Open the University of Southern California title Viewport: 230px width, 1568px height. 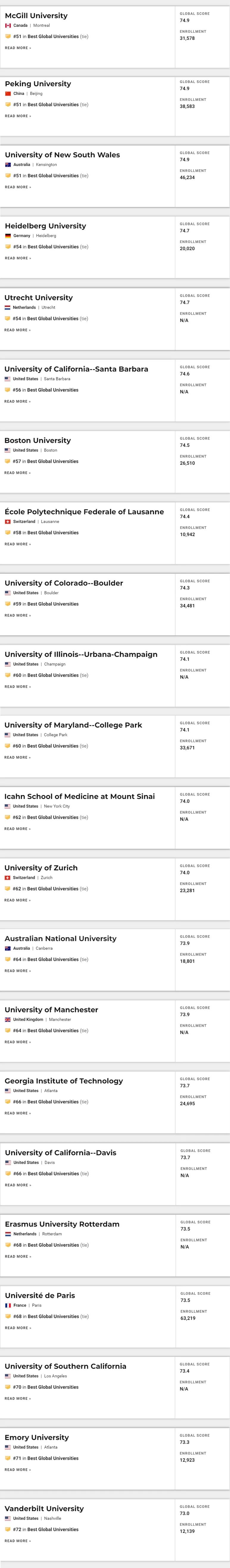pos(65,1366)
